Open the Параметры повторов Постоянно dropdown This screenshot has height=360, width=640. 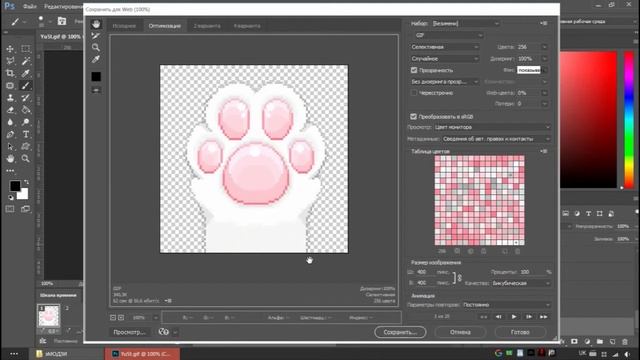(x=507, y=305)
